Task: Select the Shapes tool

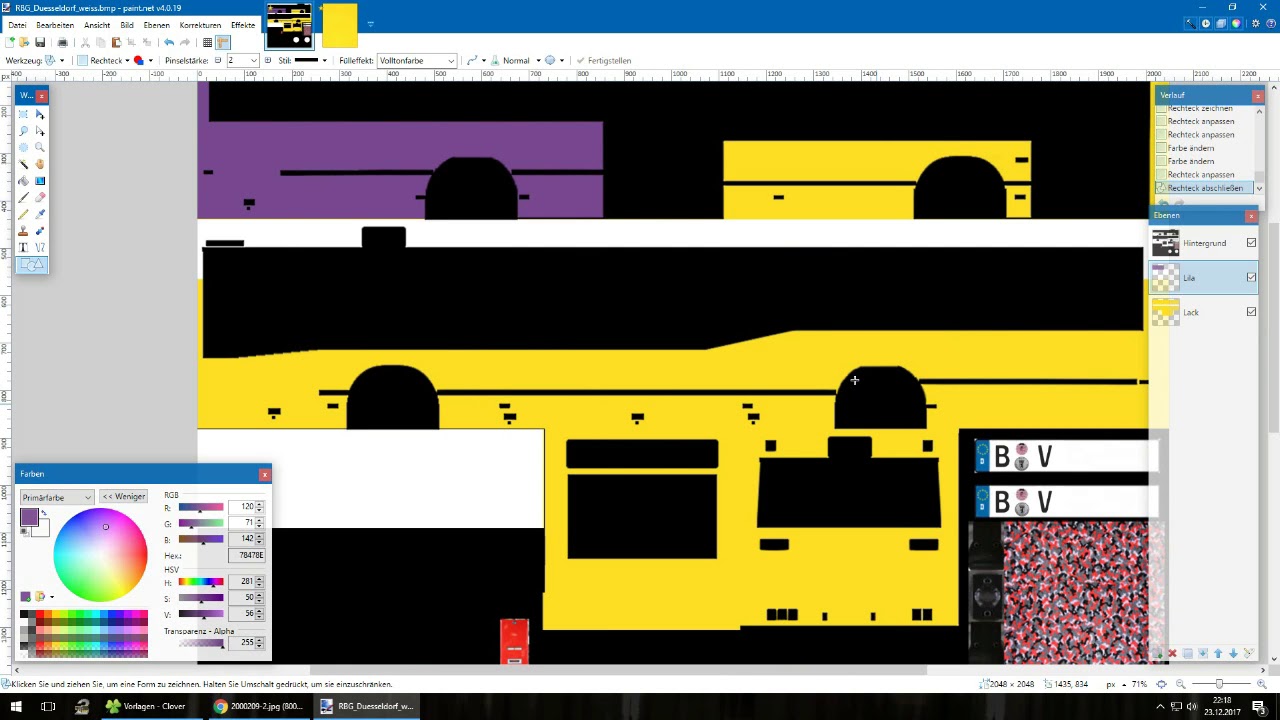Action: pyautogui.click(x=31, y=264)
